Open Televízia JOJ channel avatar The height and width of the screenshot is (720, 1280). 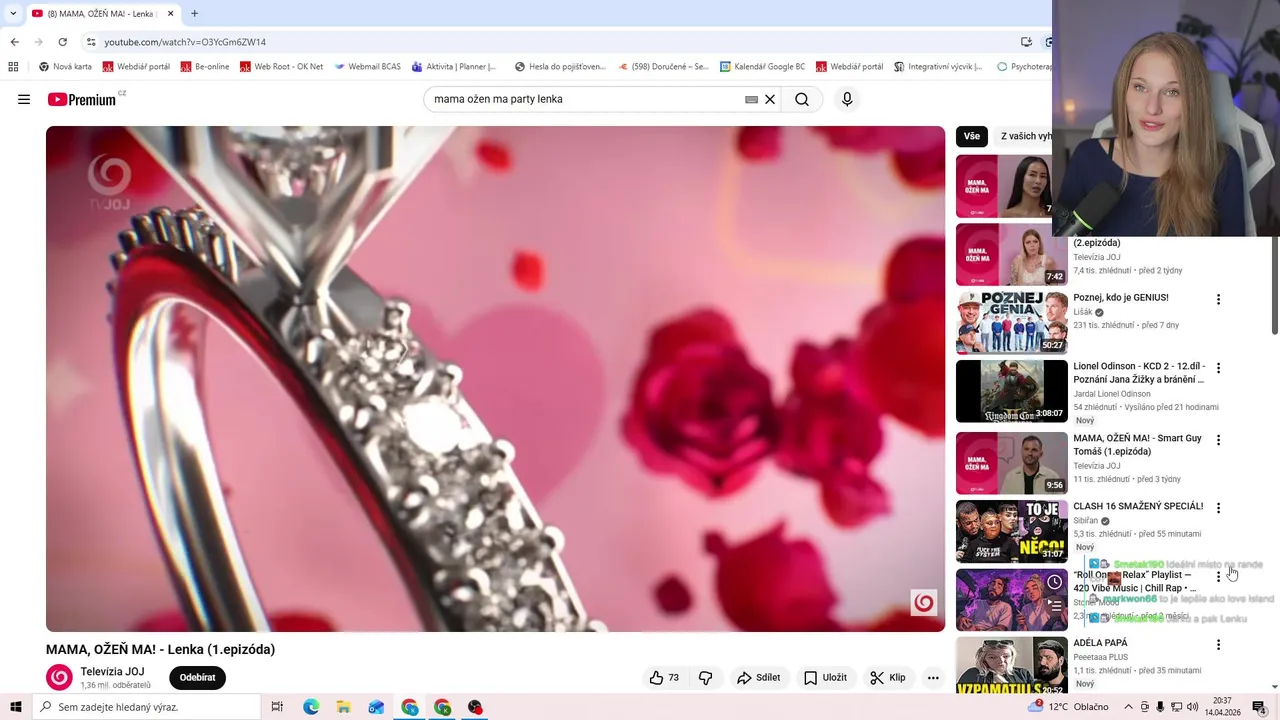point(59,677)
